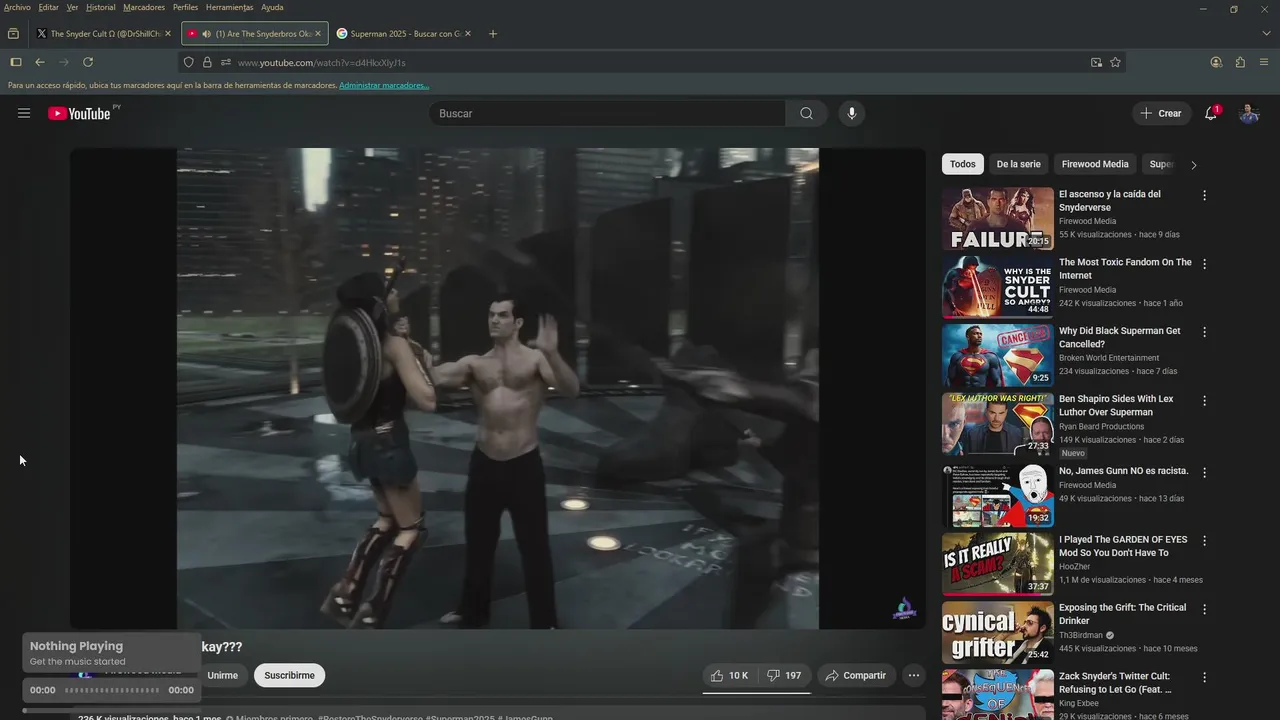Show the tracking protection shield info
Image resolution: width=1280 pixels, height=720 pixels.
click(188, 62)
